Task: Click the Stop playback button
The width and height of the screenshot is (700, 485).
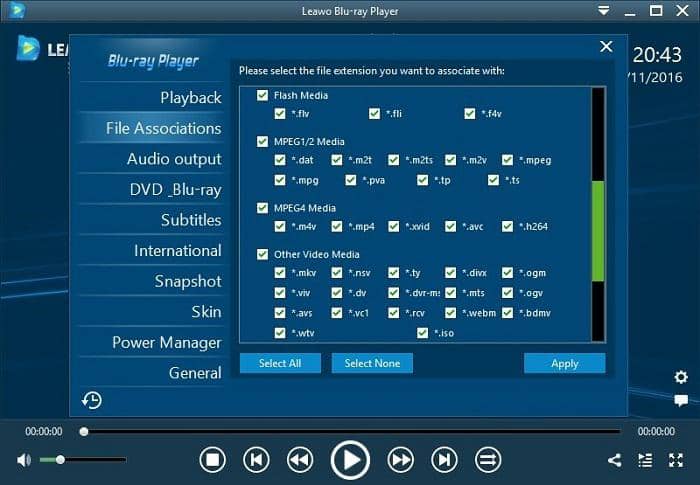Action: pos(212,460)
